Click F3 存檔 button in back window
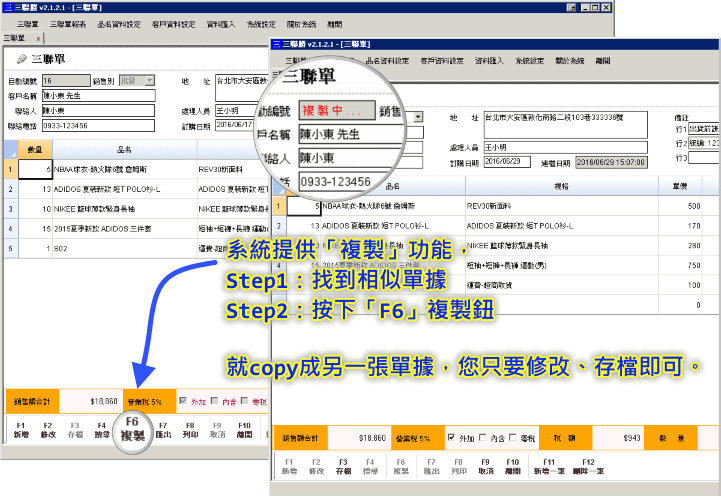 [x=75, y=430]
